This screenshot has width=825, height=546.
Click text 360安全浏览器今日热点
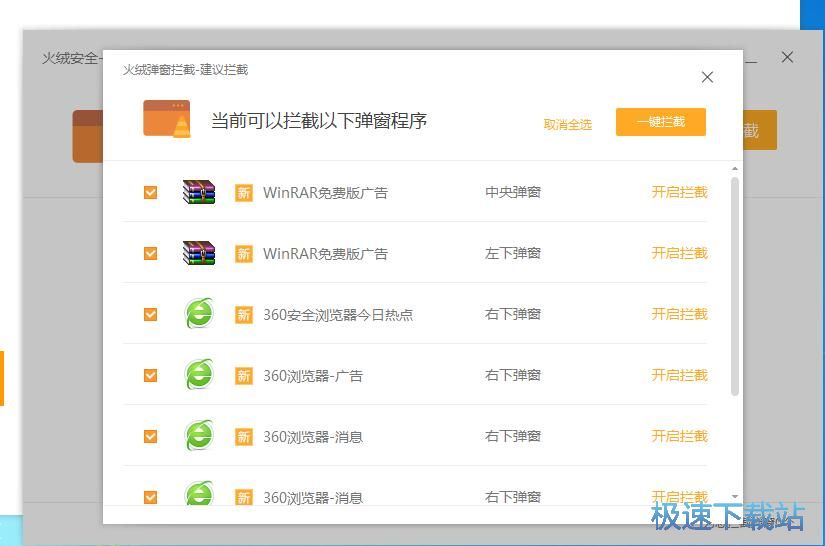(338, 315)
